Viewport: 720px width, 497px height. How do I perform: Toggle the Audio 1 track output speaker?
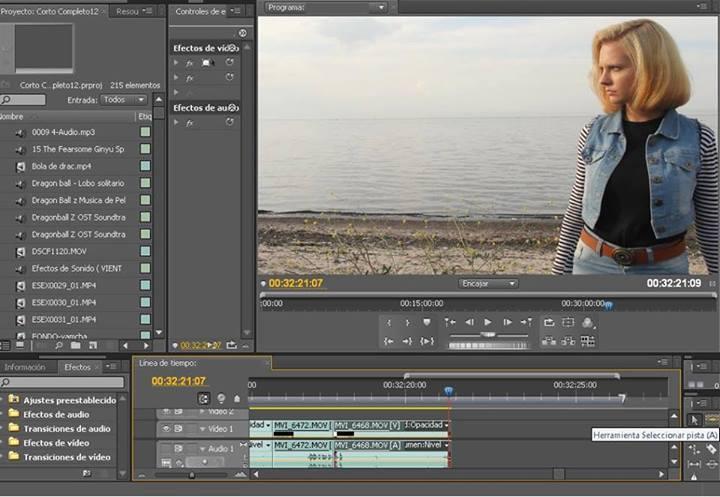167,449
